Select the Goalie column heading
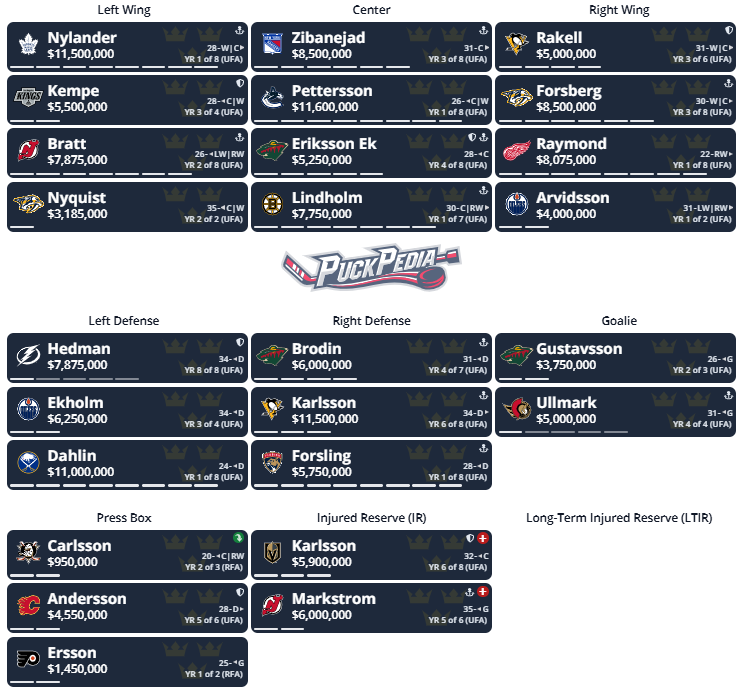 619,321
